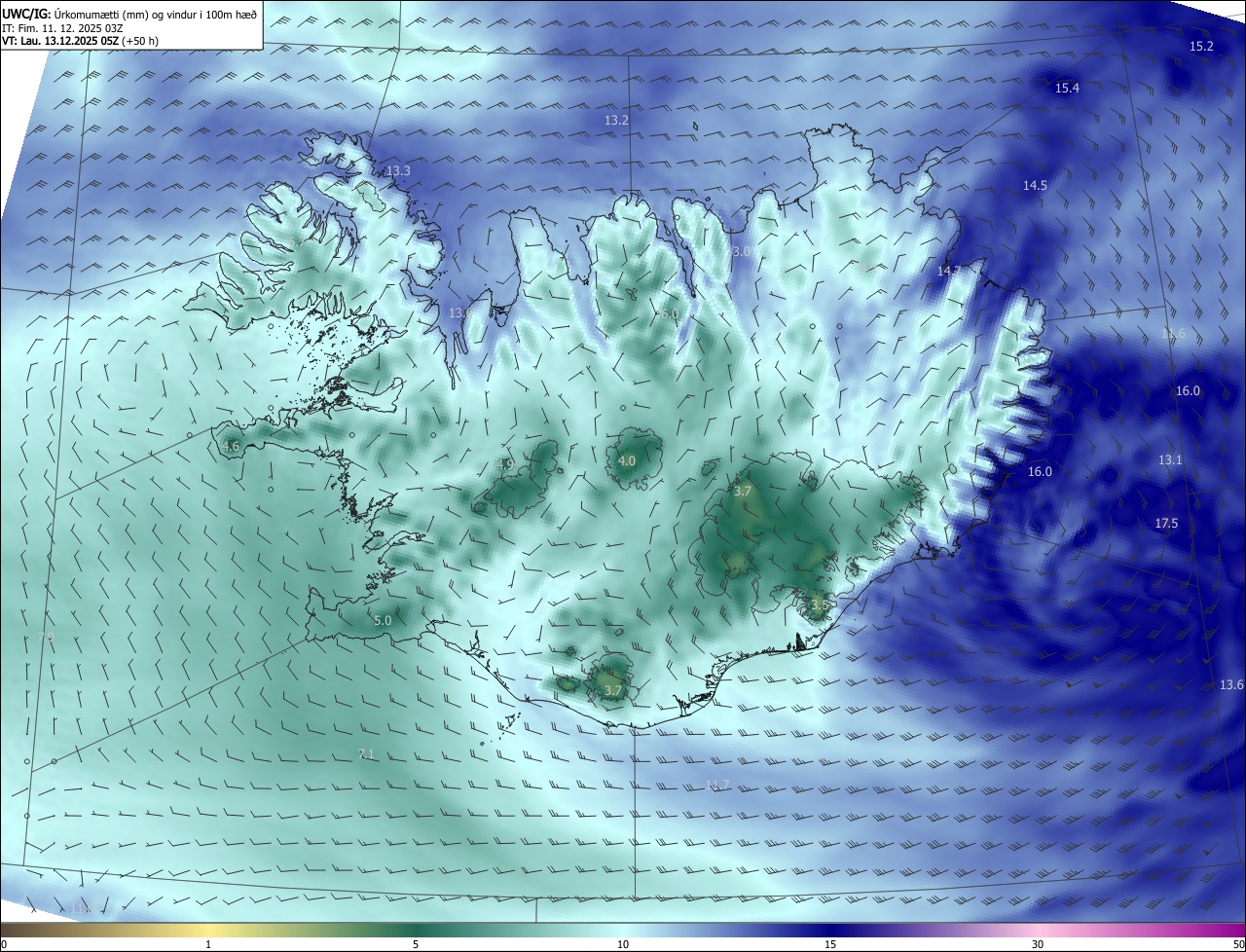Click the 15 tick label on the color scale

click(830, 944)
